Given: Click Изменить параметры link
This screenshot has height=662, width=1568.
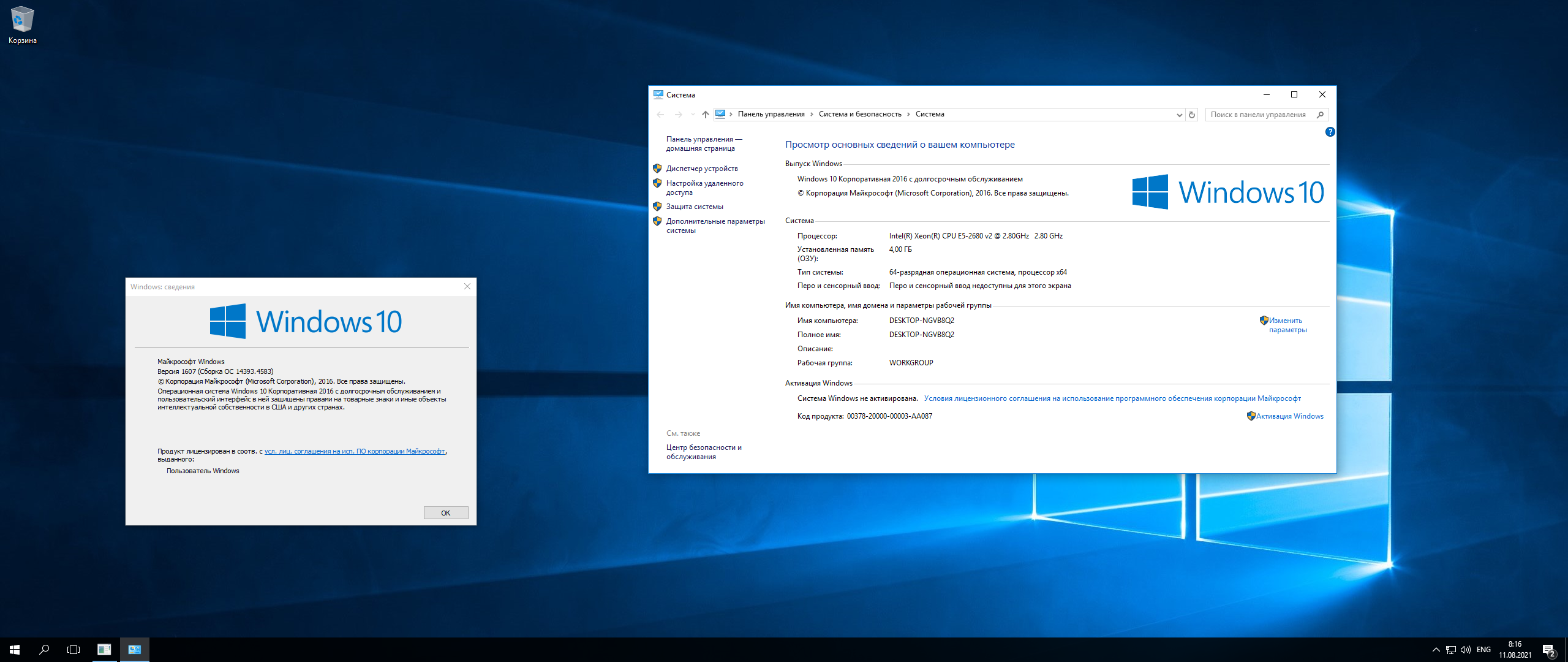Looking at the screenshot, I should [x=1287, y=325].
